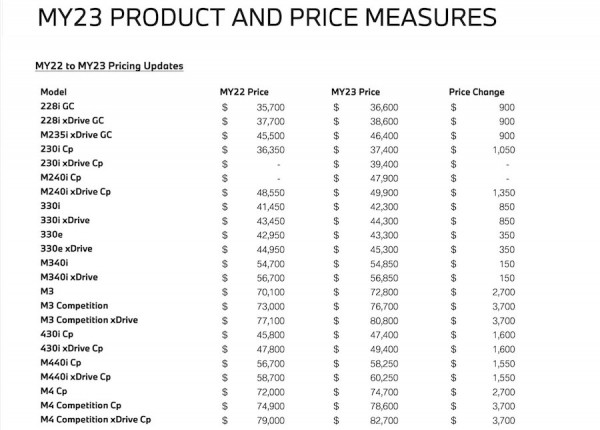Select the "M3 Competition xDrive" model label

point(89,320)
